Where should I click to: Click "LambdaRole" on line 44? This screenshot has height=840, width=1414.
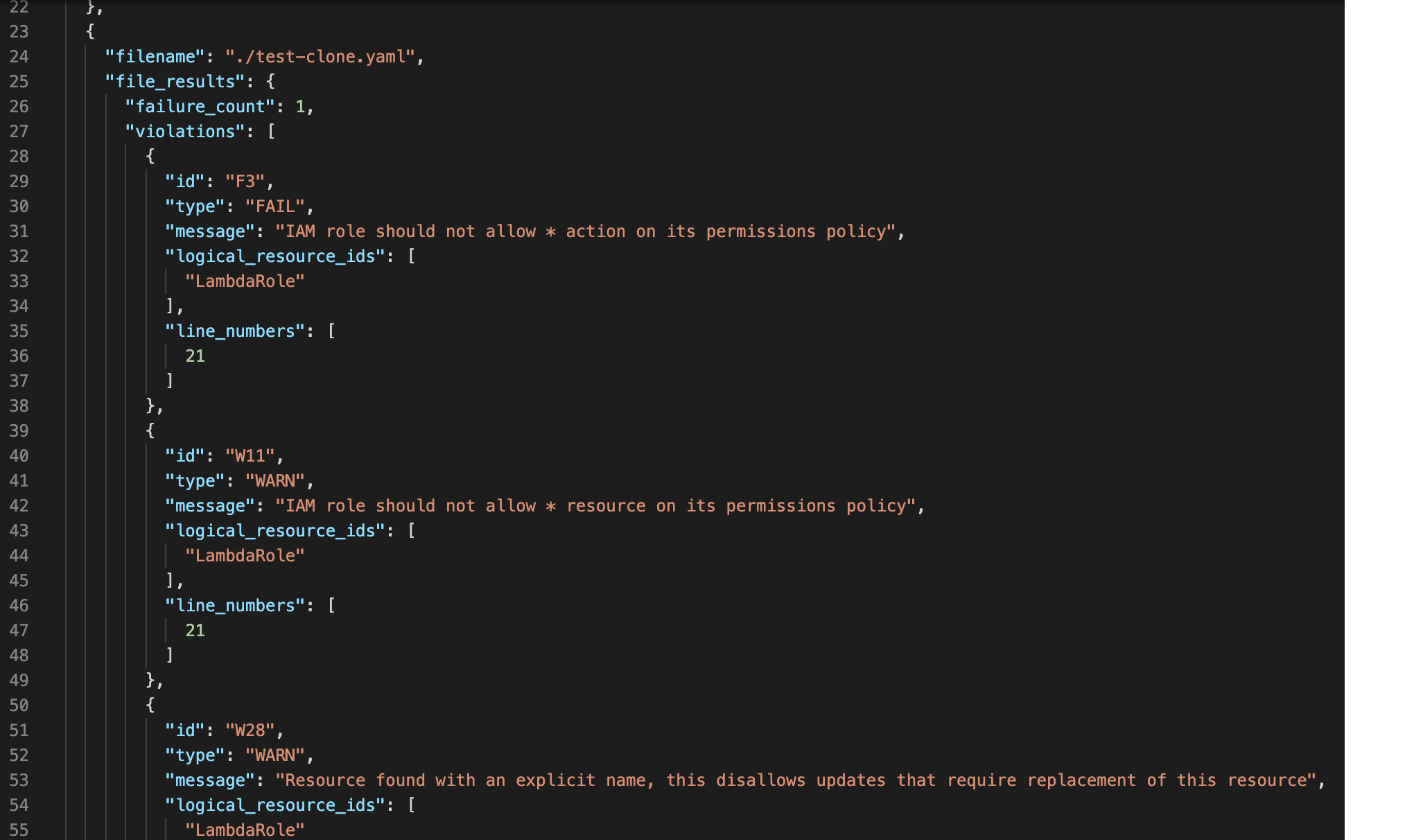pyautogui.click(x=245, y=556)
